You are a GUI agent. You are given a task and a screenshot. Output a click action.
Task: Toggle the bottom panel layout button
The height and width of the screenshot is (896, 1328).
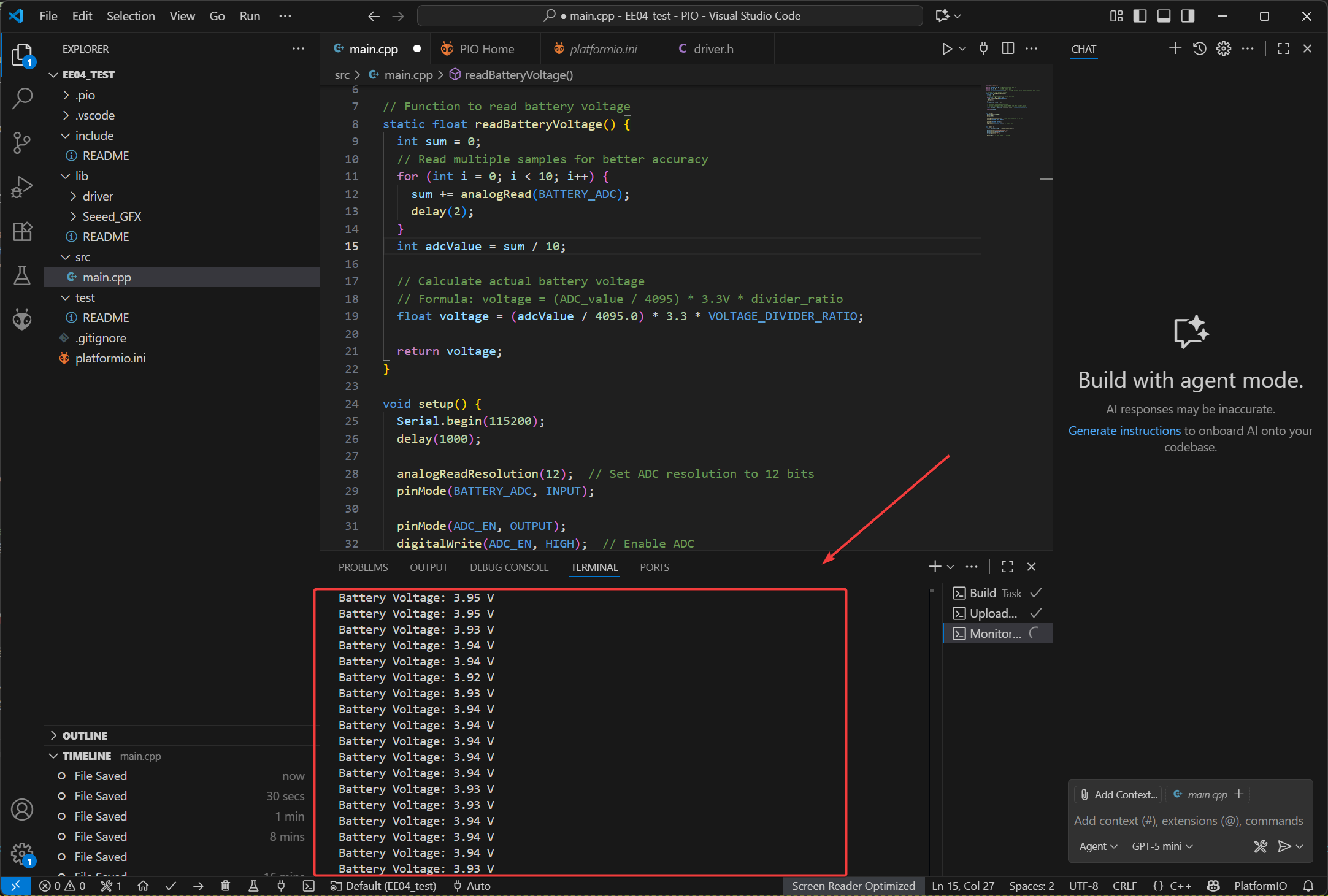1164,16
